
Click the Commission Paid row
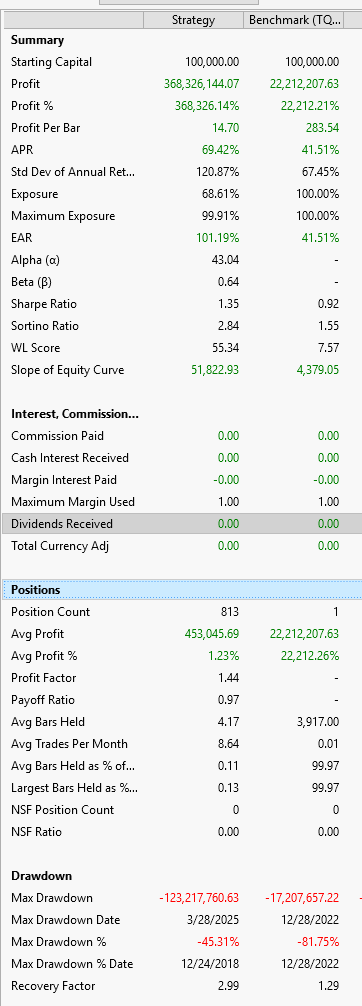tap(182, 436)
